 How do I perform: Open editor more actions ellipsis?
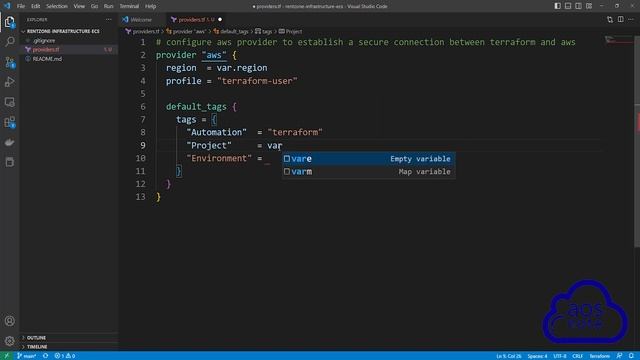(x=631, y=20)
